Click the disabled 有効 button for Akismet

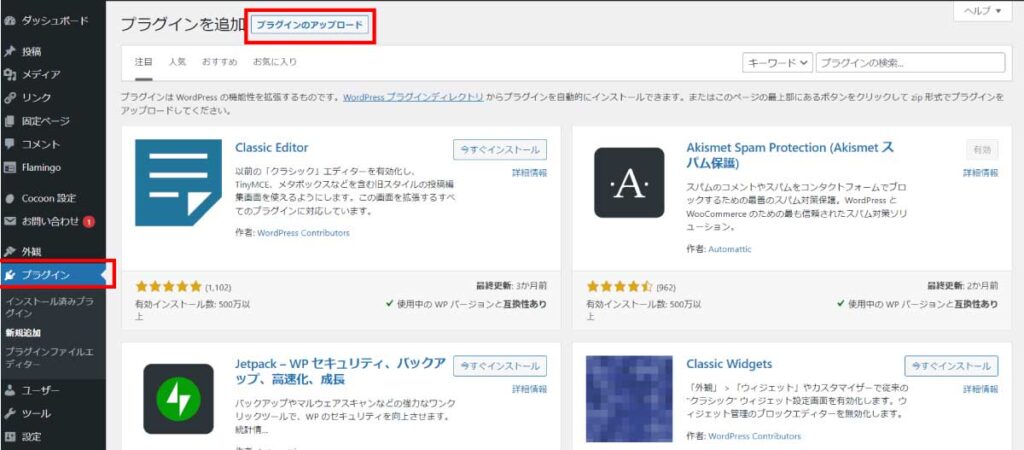(982, 150)
